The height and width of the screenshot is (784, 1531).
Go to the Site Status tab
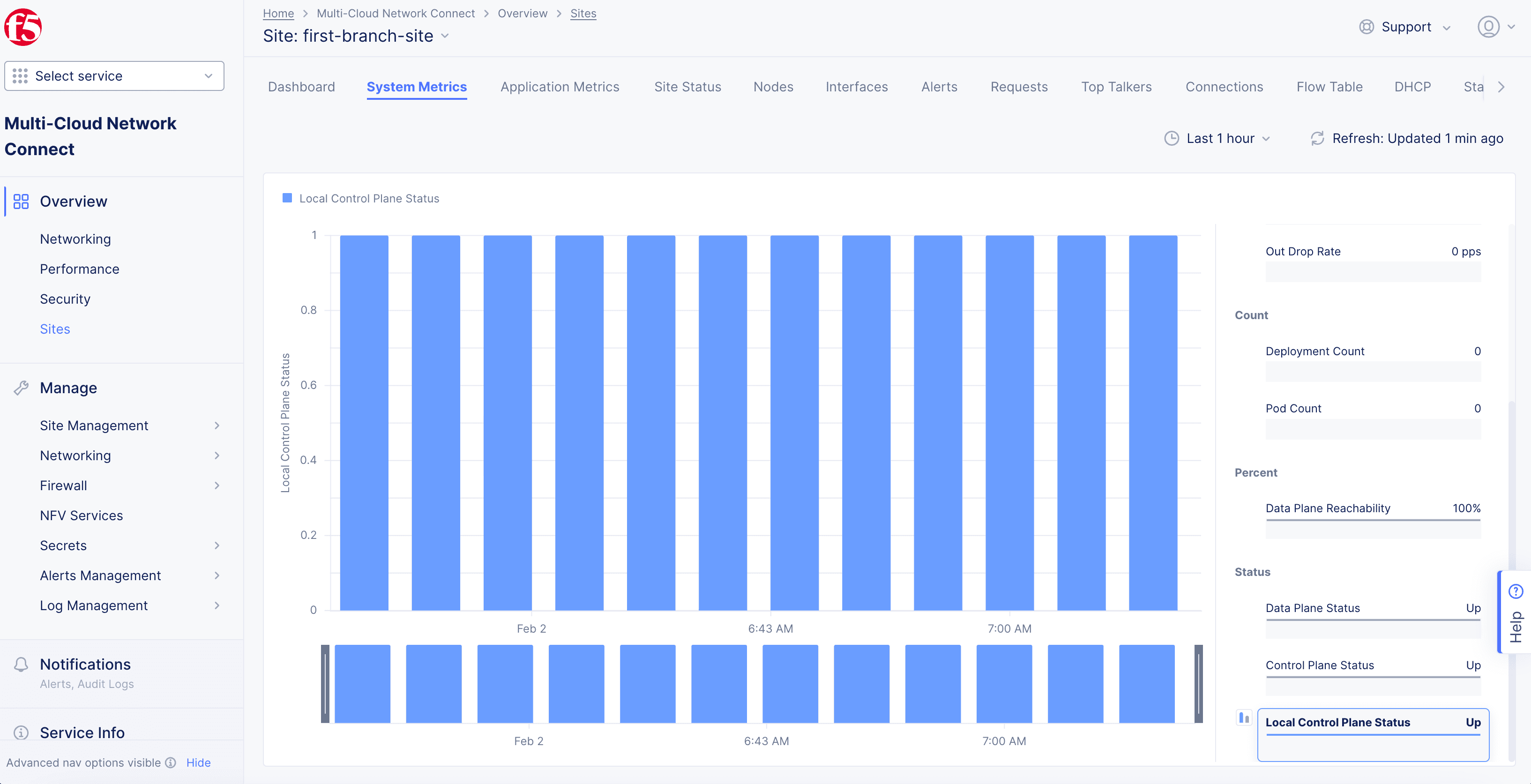point(687,87)
